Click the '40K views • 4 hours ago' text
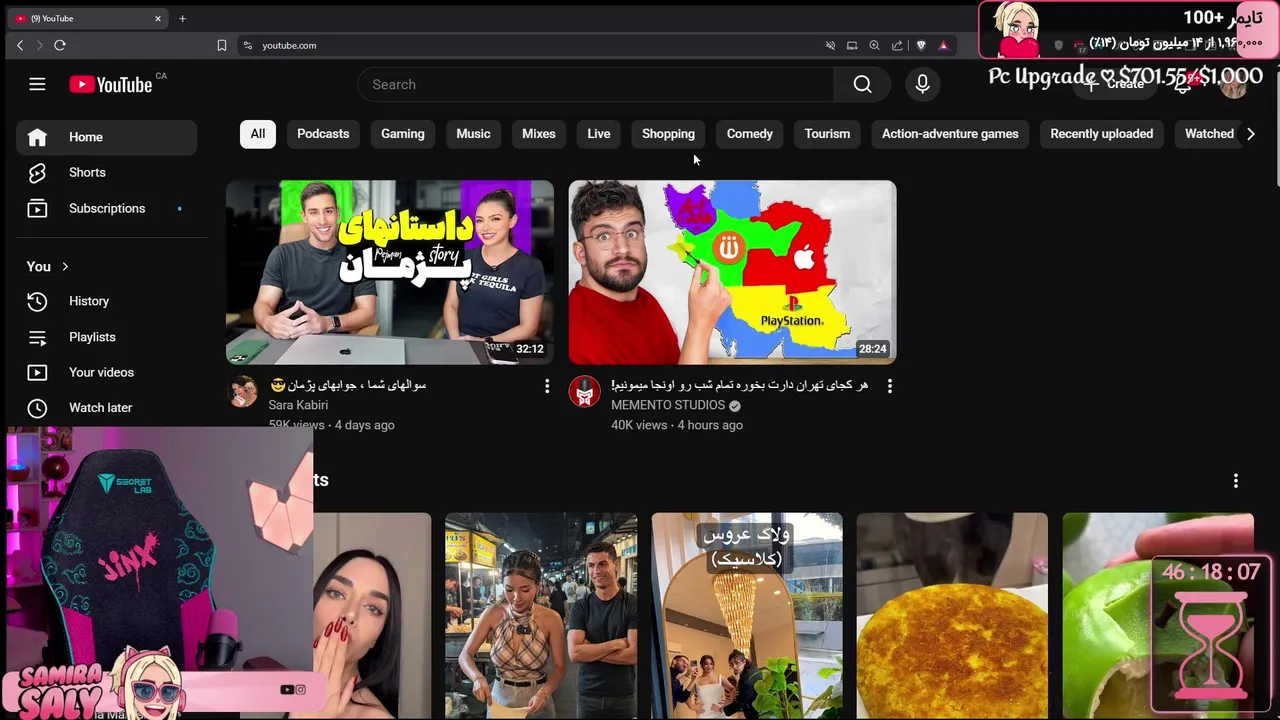This screenshot has height=720, width=1280. 677,425
